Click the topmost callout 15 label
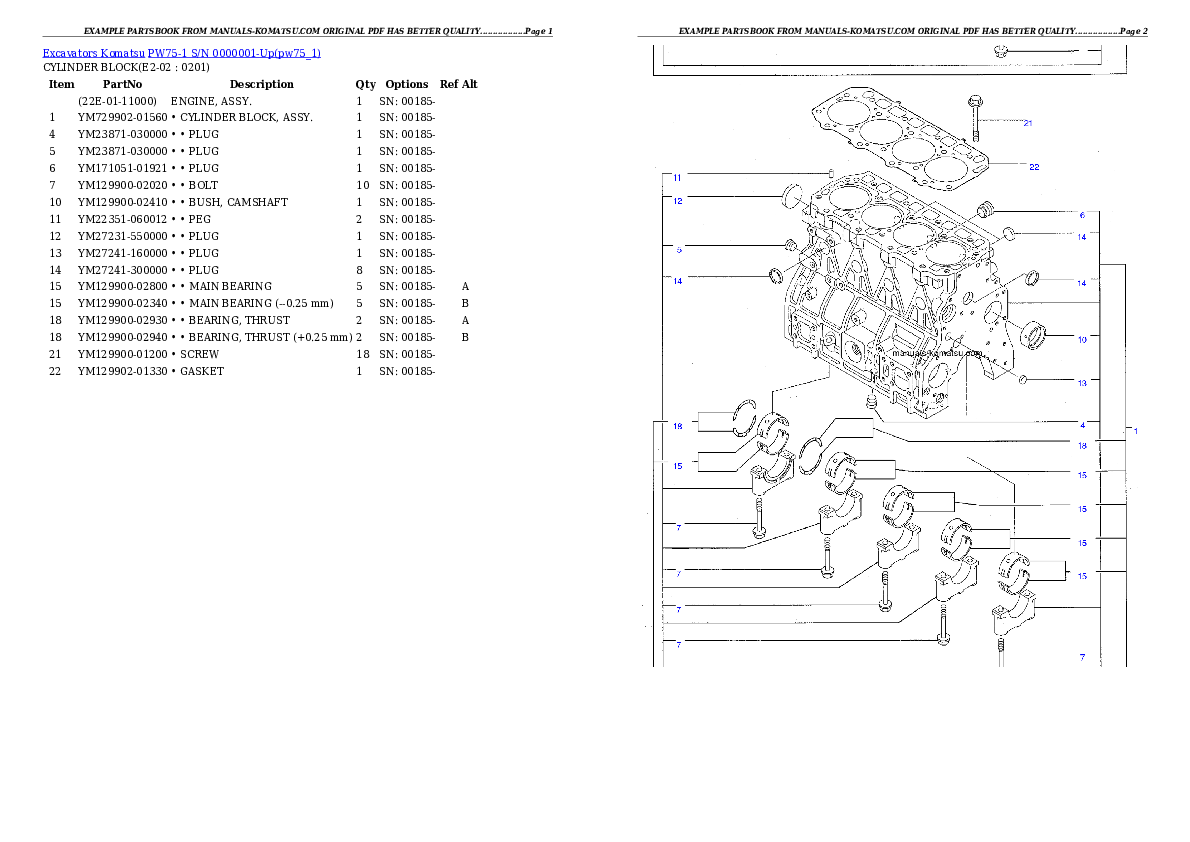The height and width of the screenshot is (842, 1190). 677,465
